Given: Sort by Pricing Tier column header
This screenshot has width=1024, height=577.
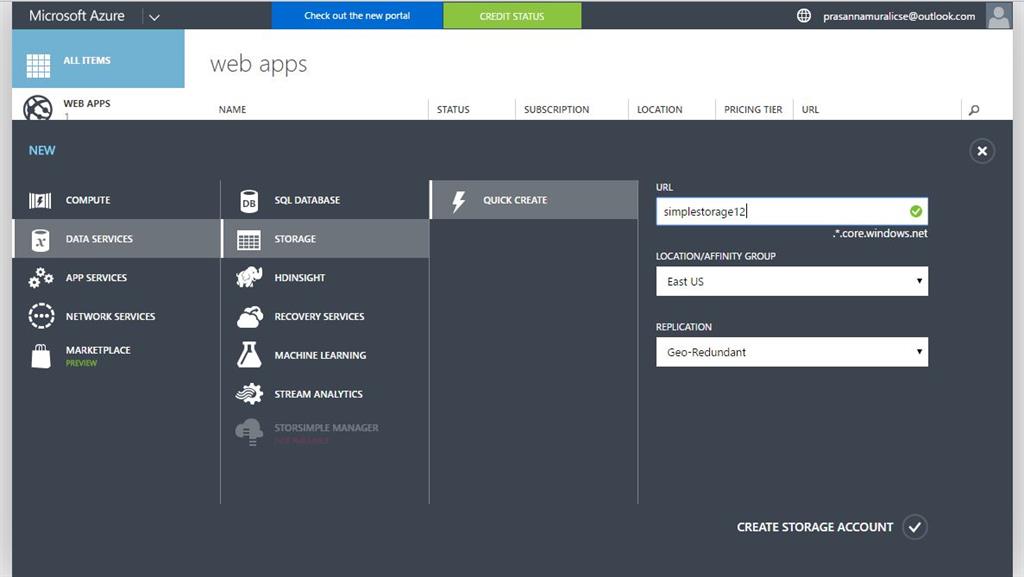Looking at the screenshot, I should [x=753, y=110].
